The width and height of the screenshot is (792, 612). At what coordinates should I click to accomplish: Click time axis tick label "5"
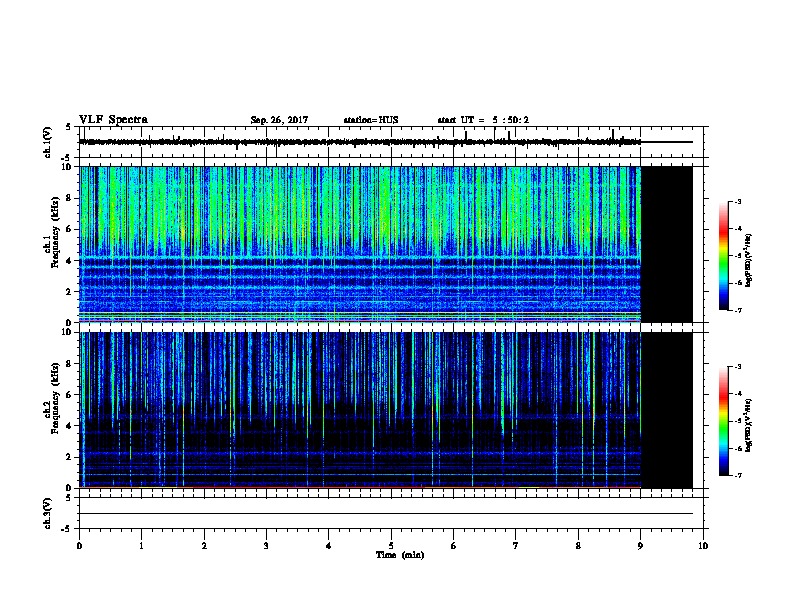(391, 546)
